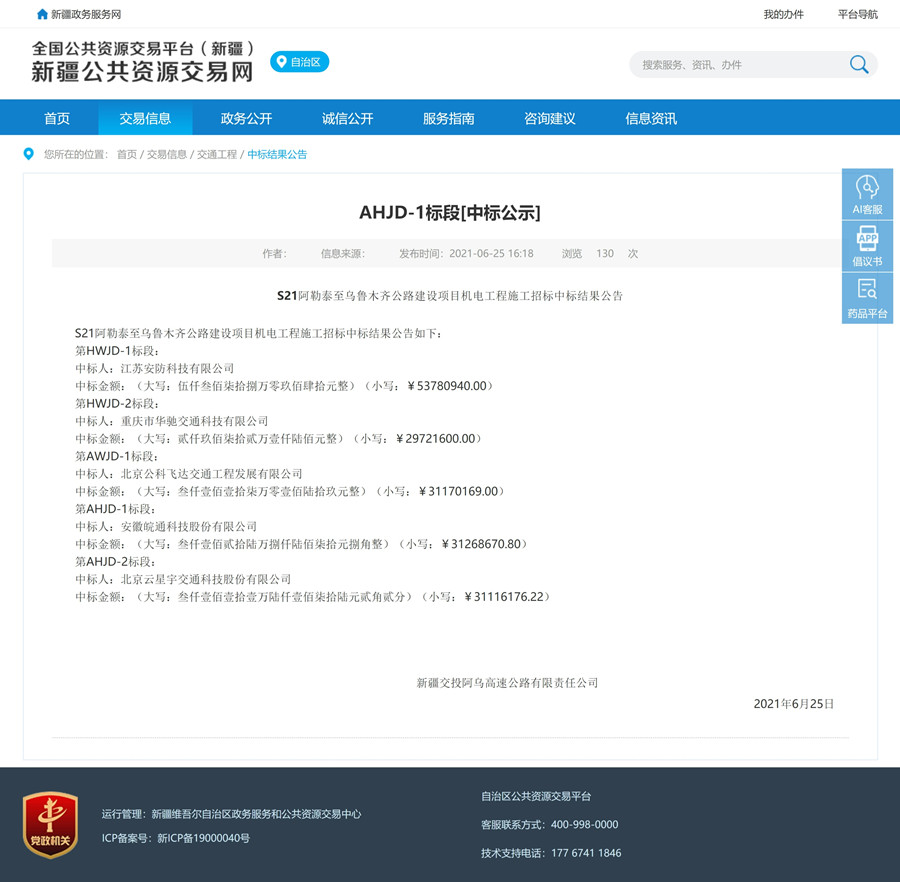
Task: Click the 新疆公共资源交易网 site logo
Action: (x=142, y=61)
